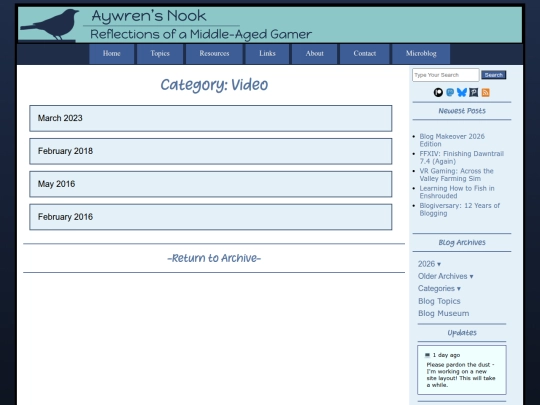
Task: Open the Contact nav tab
Action: tap(364, 54)
